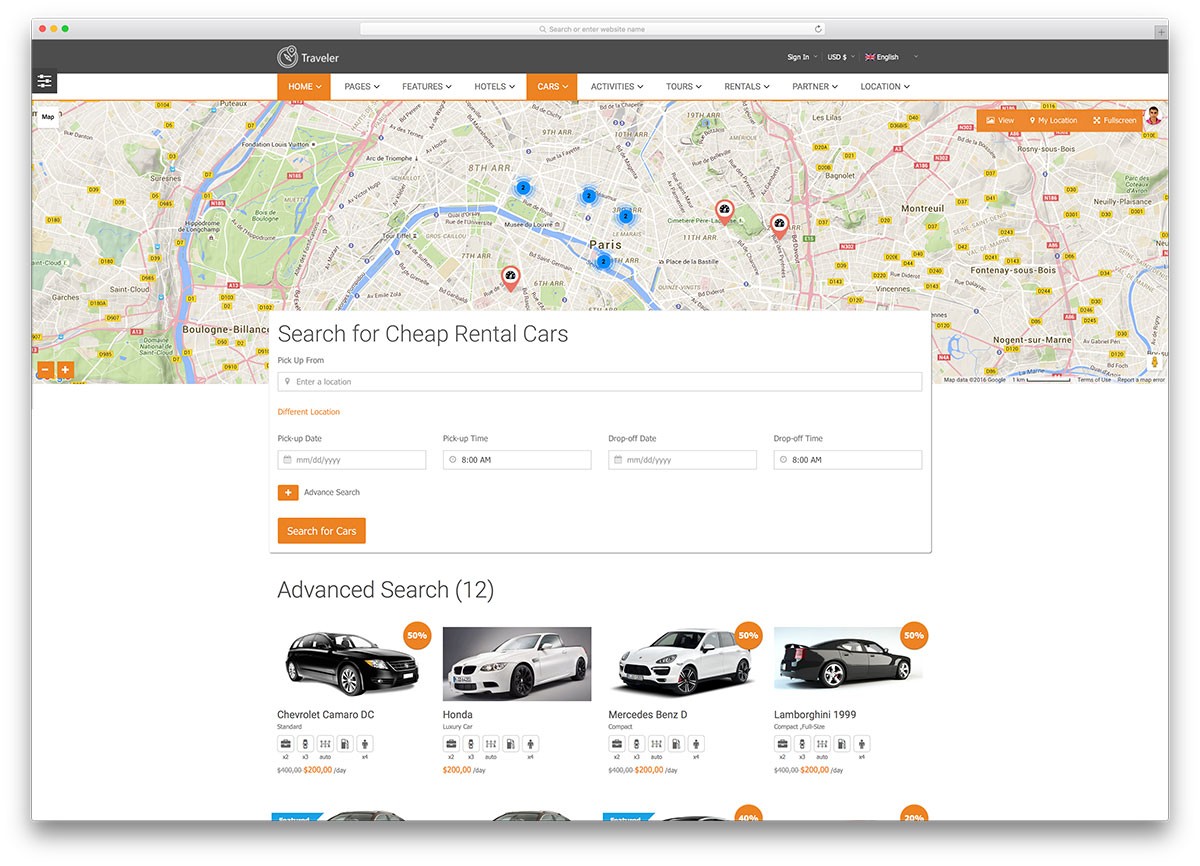Click the 50% badge on Lamborghini 1999
Viewport: 1200px width, 866px height.
coord(913,635)
